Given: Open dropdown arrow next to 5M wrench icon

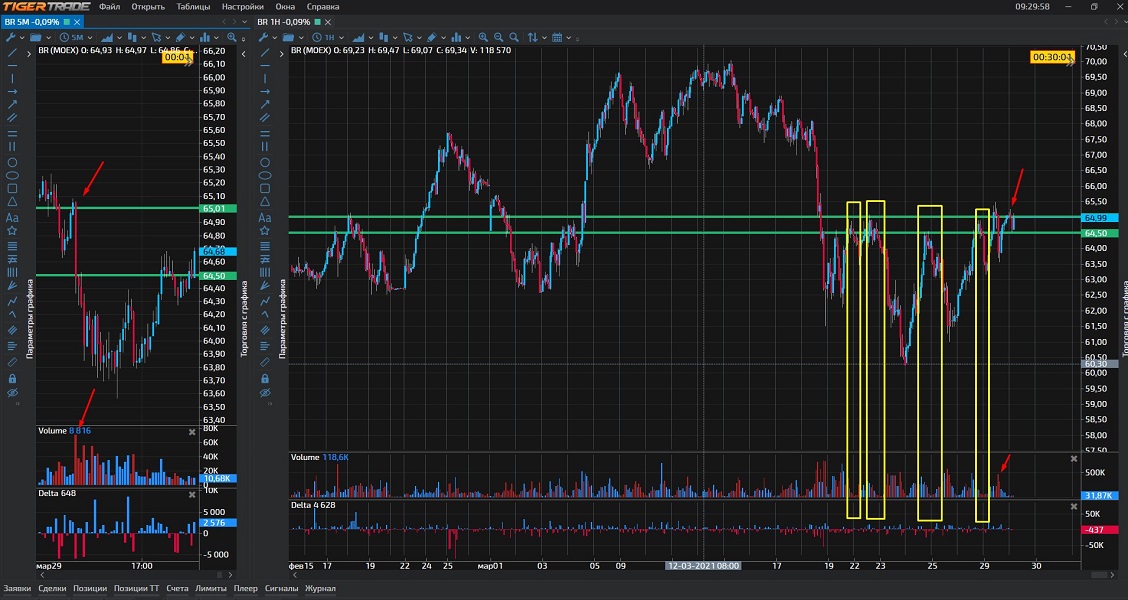Looking at the screenshot, I should click(22, 37).
